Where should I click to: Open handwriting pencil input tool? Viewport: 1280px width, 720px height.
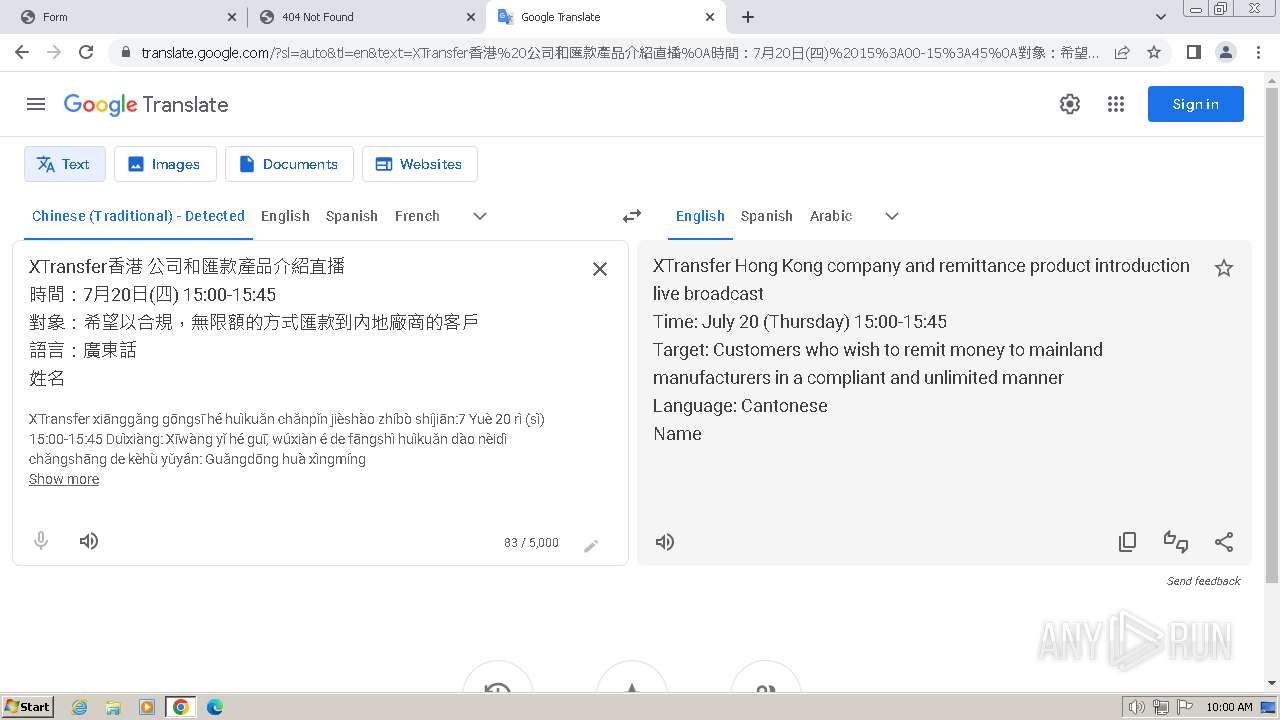pyautogui.click(x=591, y=545)
